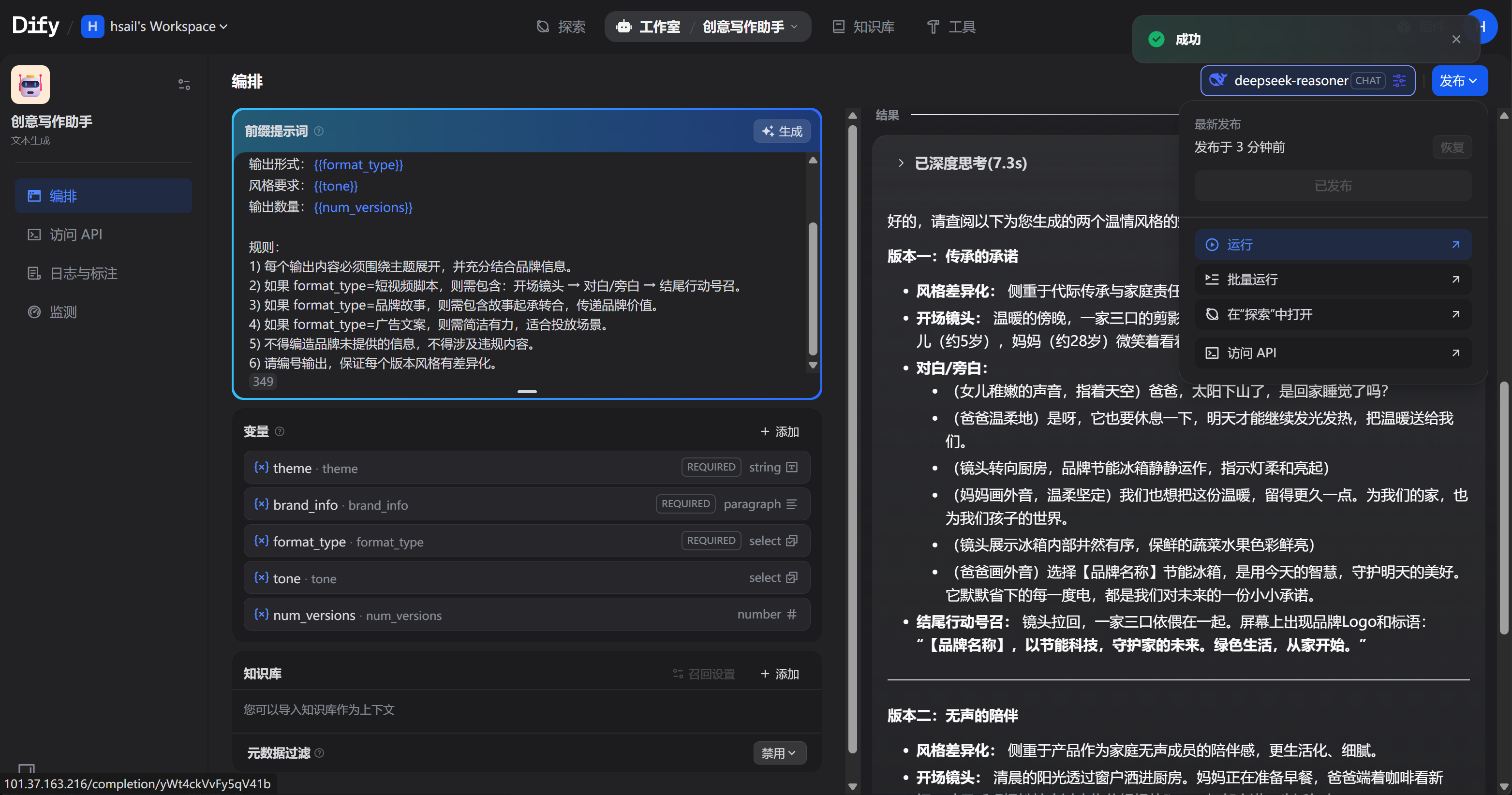Select 批量运行 in the publish menu
The width and height of the screenshot is (1512, 795).
[x=1333, y=280]
